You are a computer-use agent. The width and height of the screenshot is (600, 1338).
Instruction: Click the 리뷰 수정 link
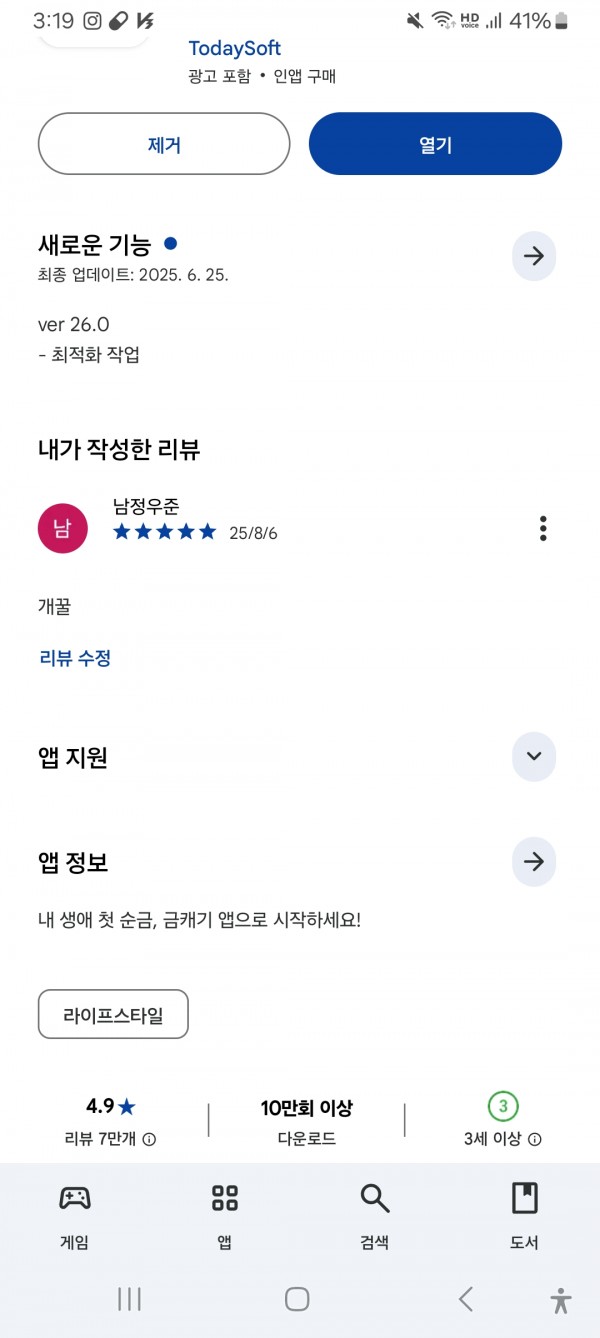74,657
